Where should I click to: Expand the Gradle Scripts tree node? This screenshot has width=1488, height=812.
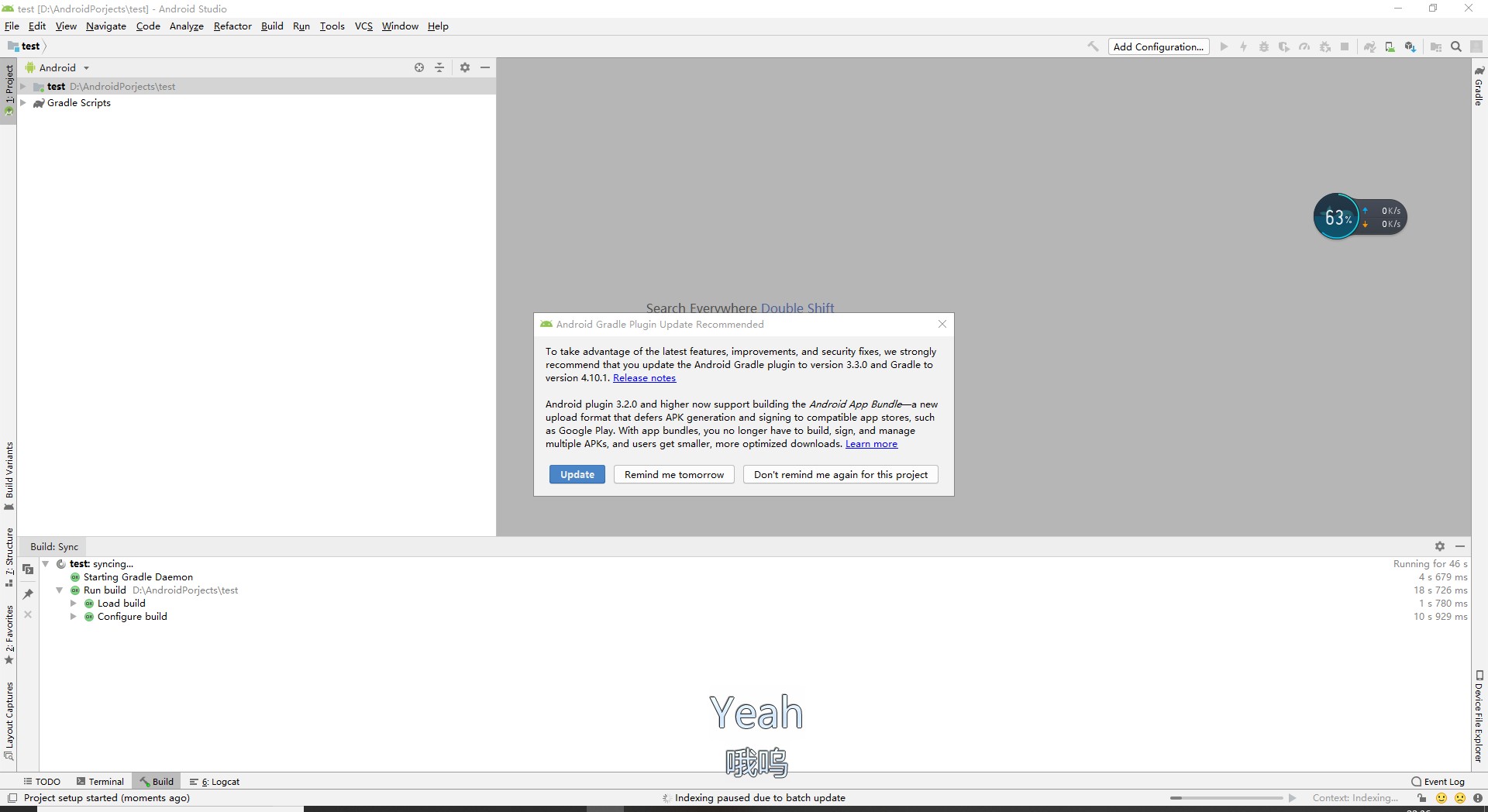pyautogui.click(x=23, y=102)
